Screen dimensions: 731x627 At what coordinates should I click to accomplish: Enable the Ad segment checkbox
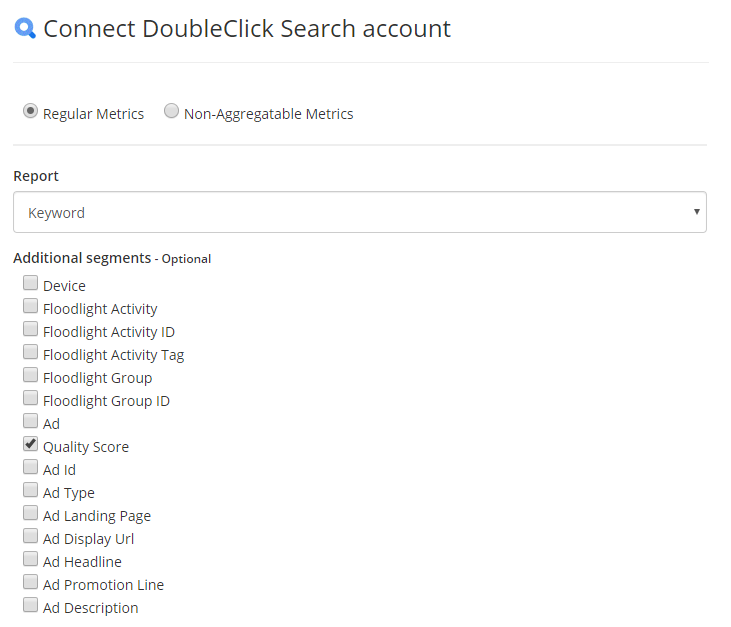(30, 421)
